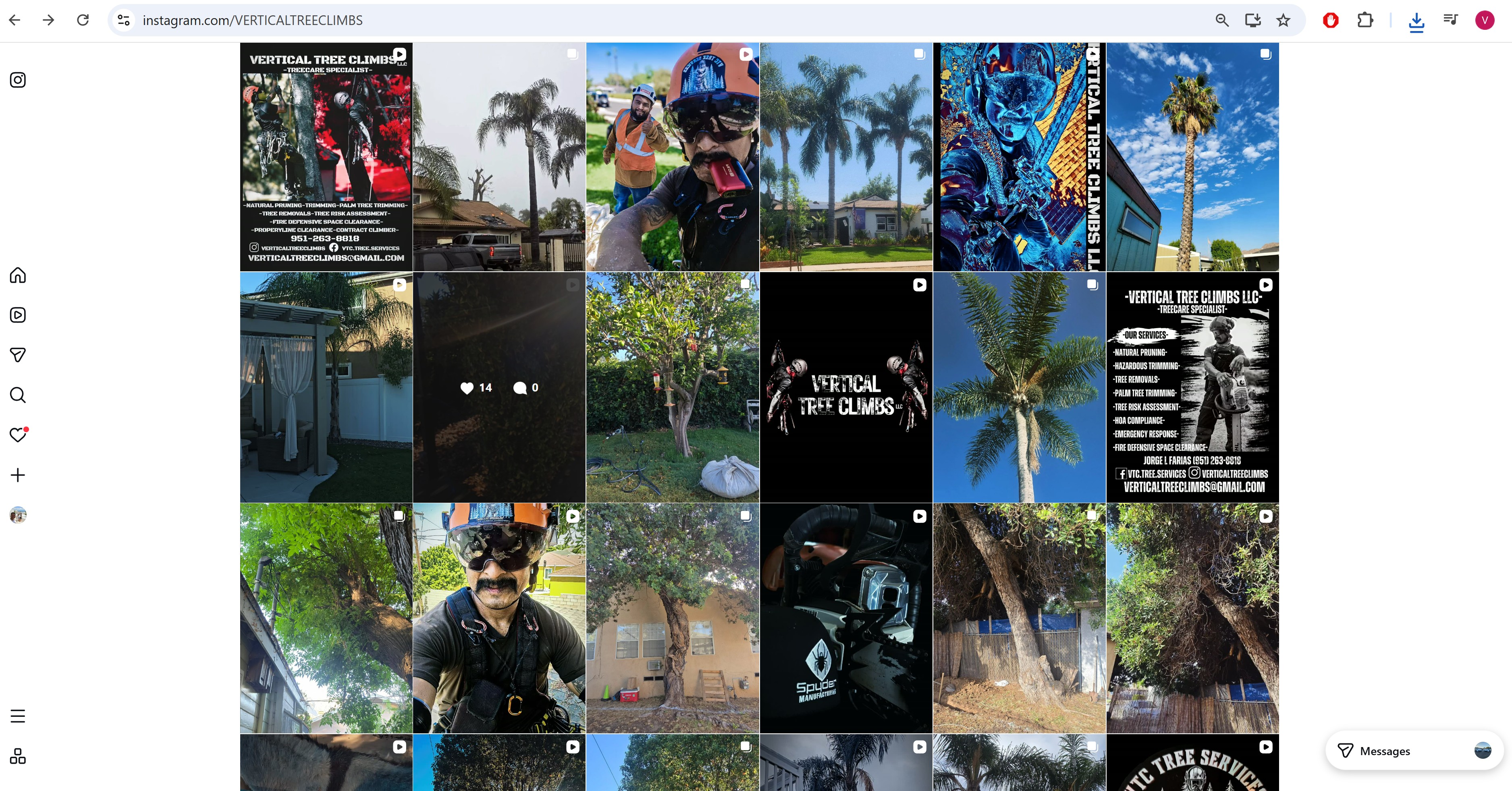This screenshot has height=791, width=1512.
Task: Open post of palms behind gray truck
Action: [500, 157]
